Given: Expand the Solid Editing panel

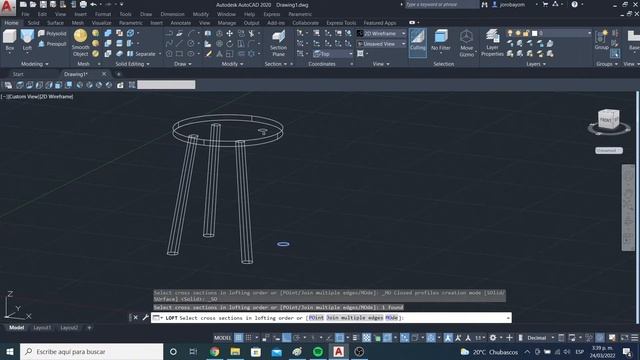Looking at the screenshot, I should 132,64.
